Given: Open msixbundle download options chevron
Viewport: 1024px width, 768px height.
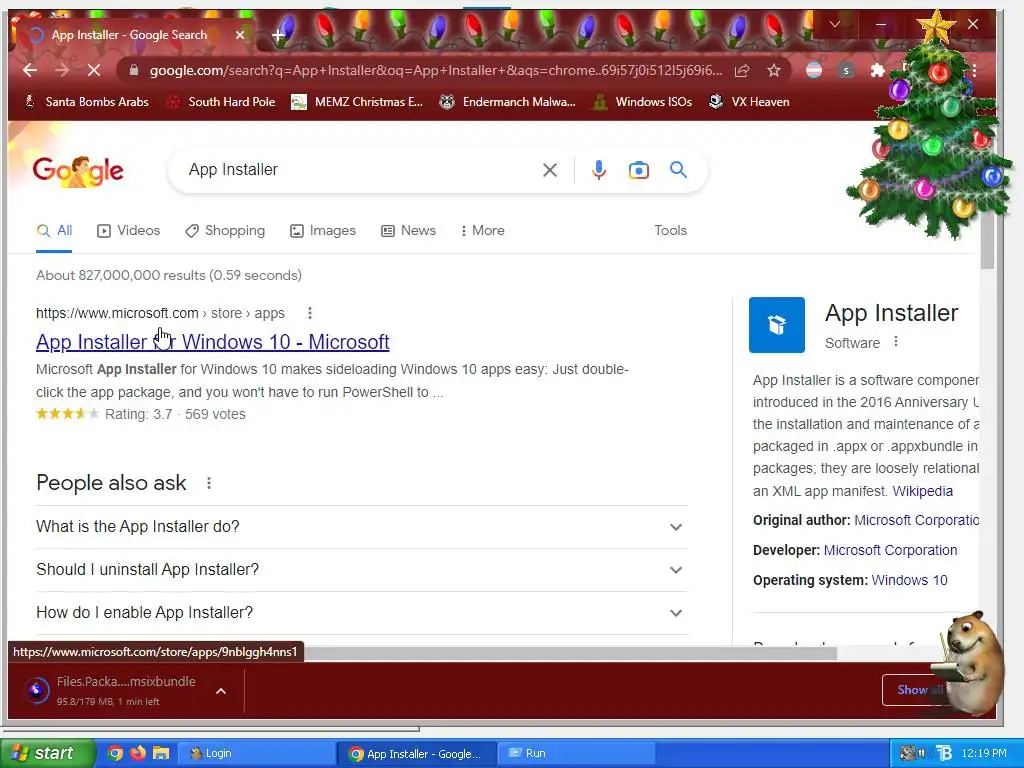Looking at the screenshot, I should click(x=221, y=691).
